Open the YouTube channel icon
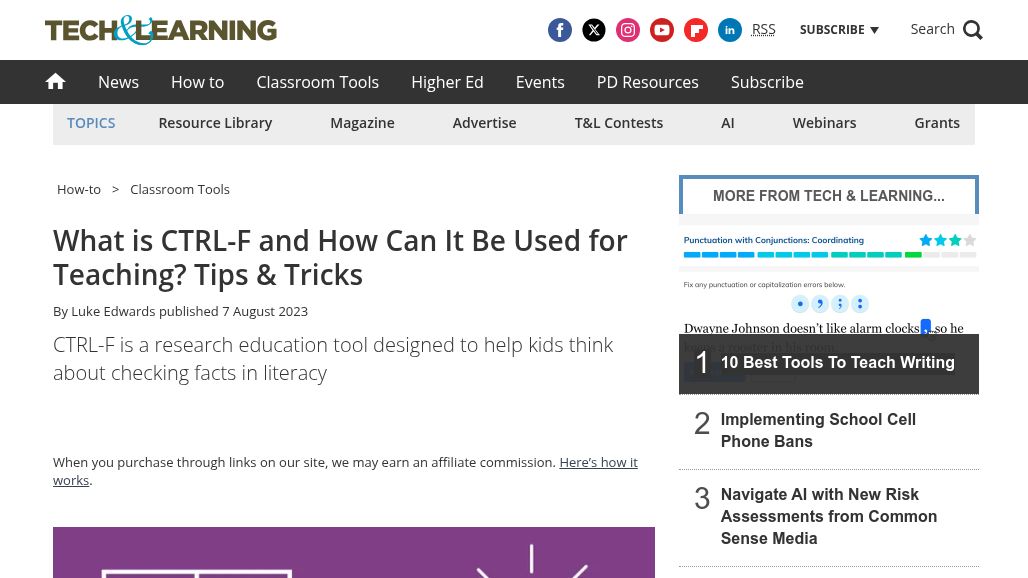Viewport: 1028px width, 578px height. pyautogui.click(x=662, y=30)
